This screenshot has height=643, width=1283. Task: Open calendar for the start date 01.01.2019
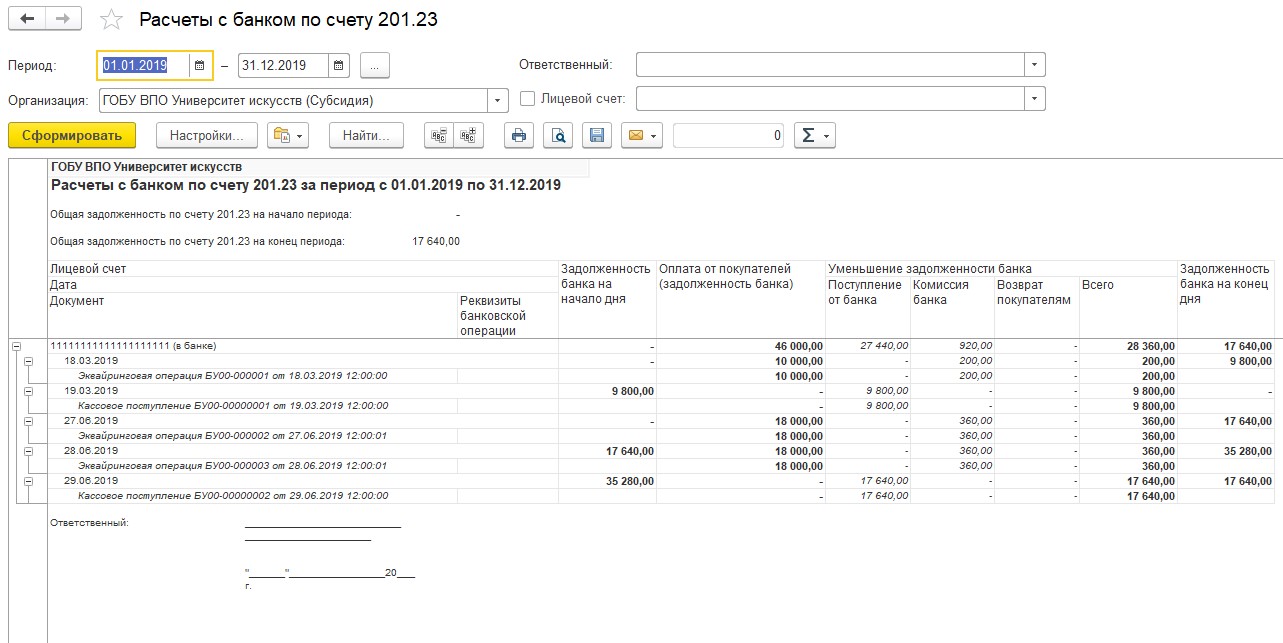point(199,65)
